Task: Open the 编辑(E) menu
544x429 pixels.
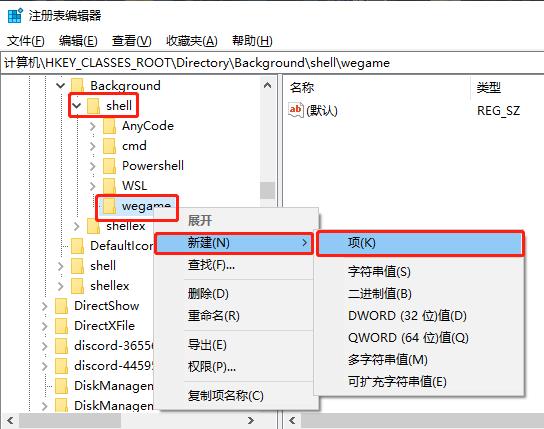Action: click(x=78, y=41)
